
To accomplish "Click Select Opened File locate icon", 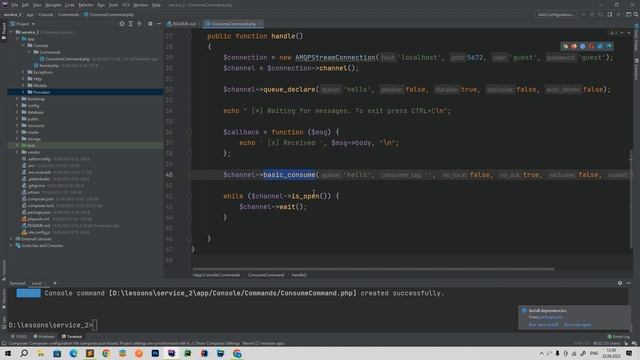I will [x=122, y=24].
